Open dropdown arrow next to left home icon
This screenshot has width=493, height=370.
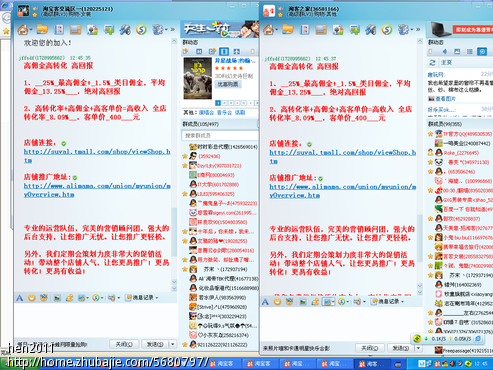pyautogui.click(x=31, y=30)
